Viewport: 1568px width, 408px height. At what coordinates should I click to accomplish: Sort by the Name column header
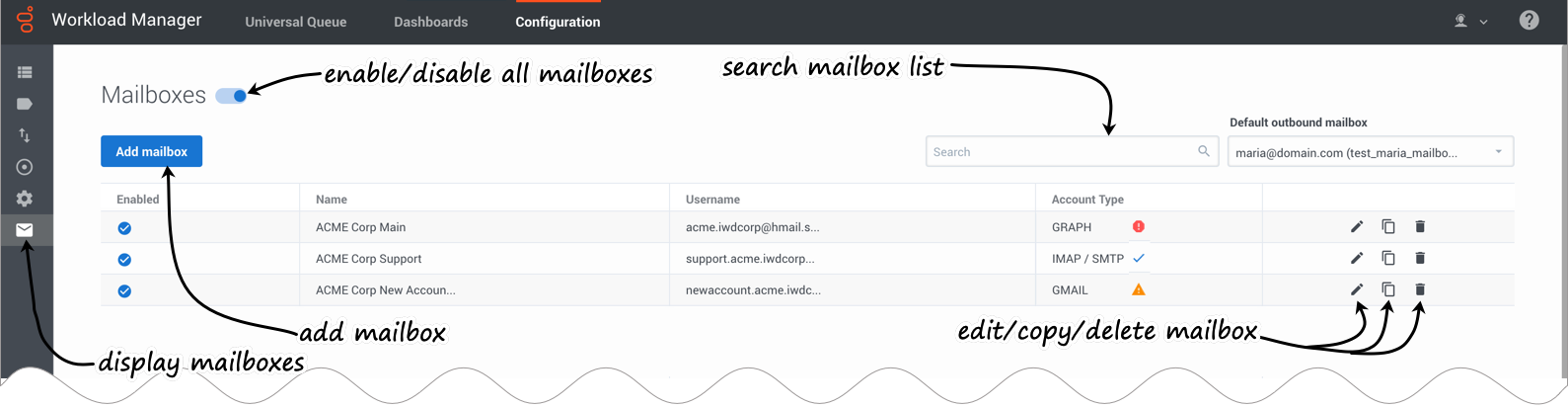tap(332, 200)
